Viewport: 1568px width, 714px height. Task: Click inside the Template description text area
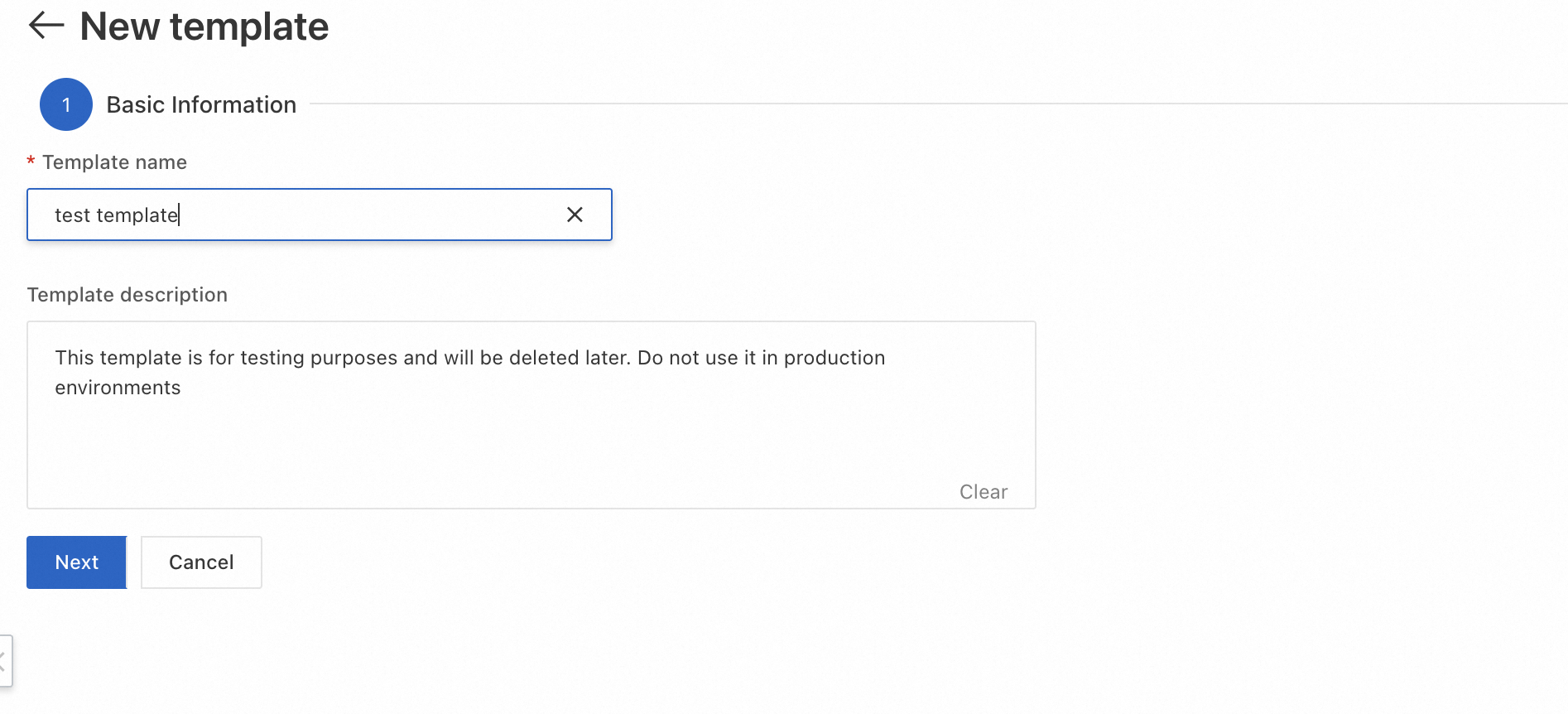pos(530,439)
